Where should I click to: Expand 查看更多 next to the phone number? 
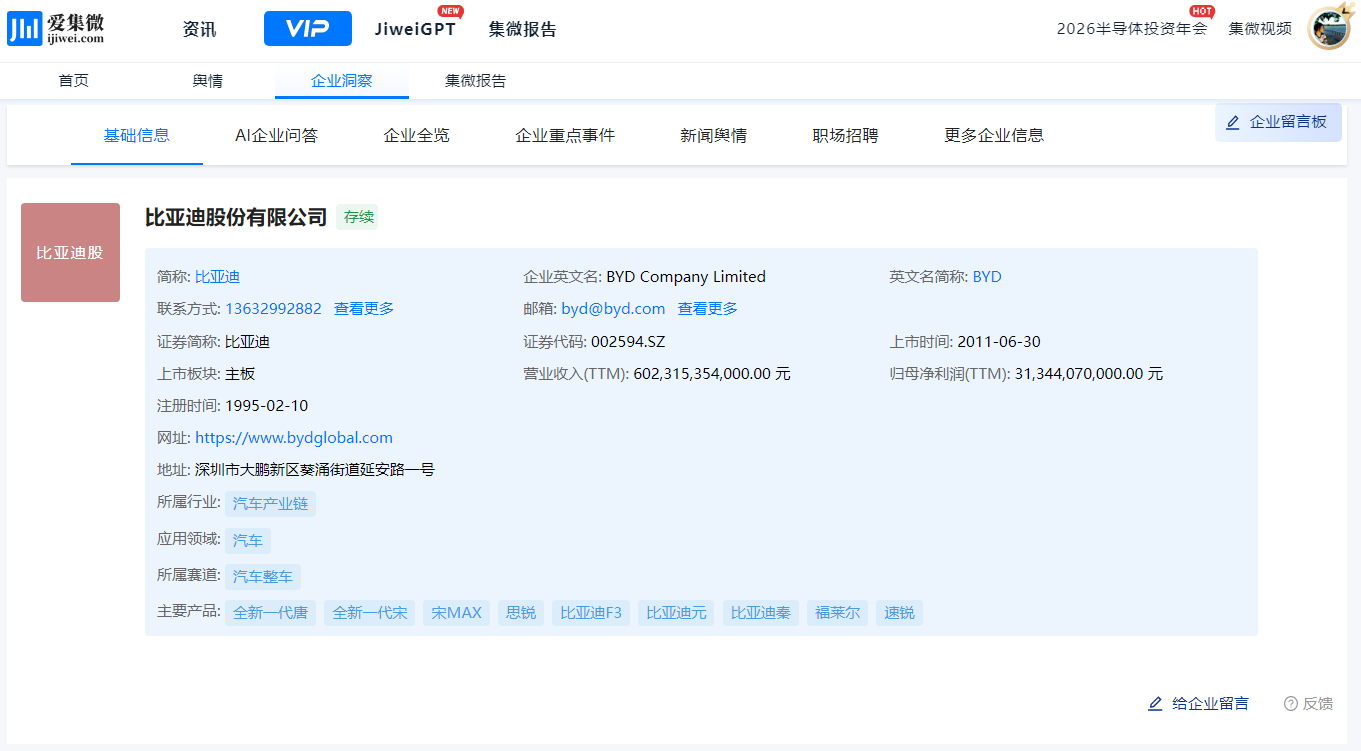[x=363, y=309]
